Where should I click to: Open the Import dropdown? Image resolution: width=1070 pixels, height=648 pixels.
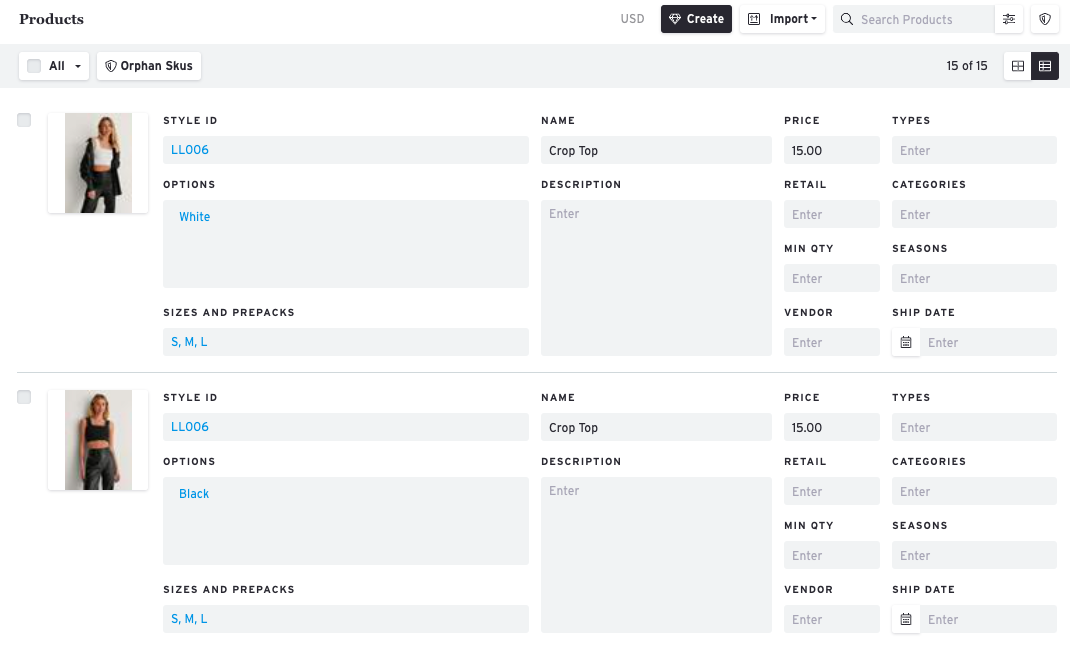coord(783,19)
